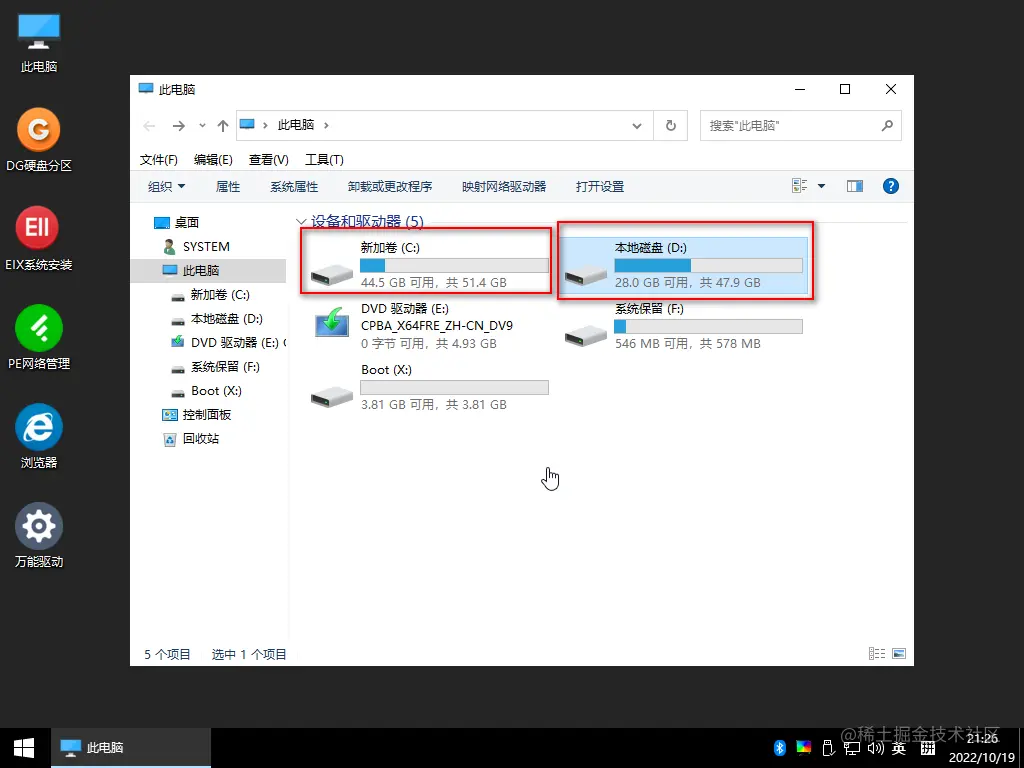
Task: Open the 浏览器 desktop shortcut
Action: (39, 436)
